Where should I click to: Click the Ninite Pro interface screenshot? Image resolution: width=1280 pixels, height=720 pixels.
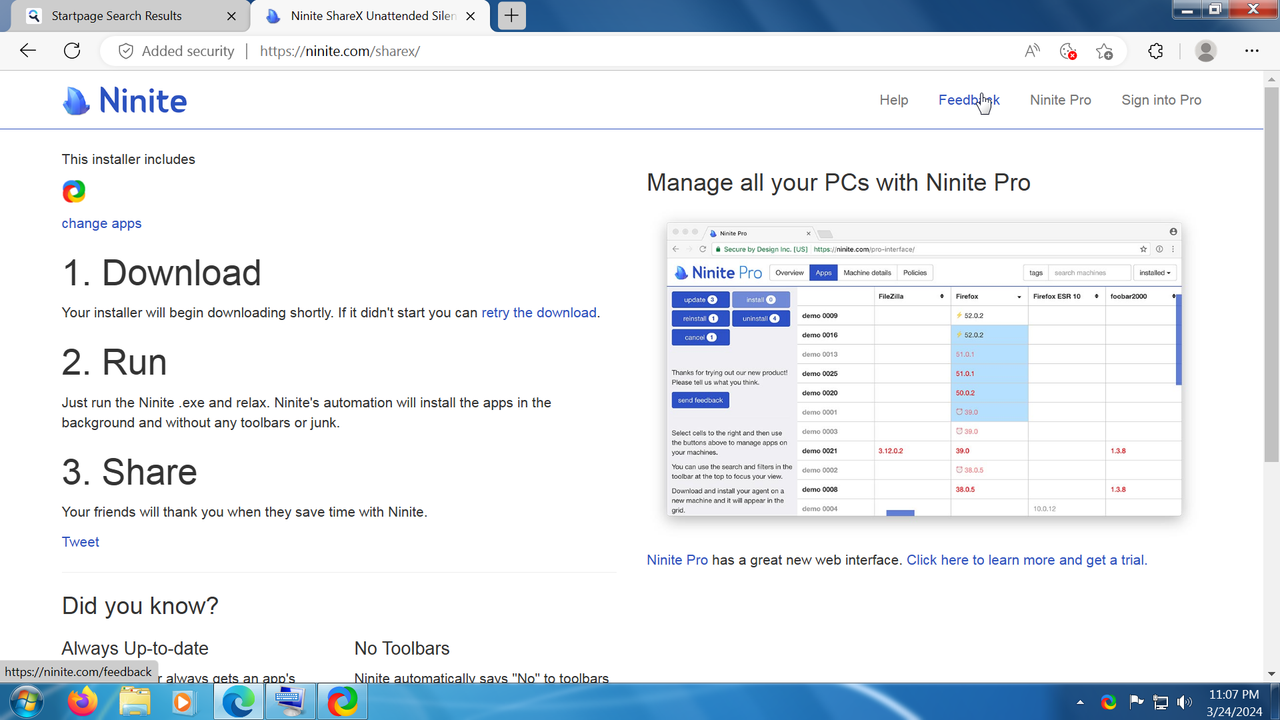click(924, 369)
